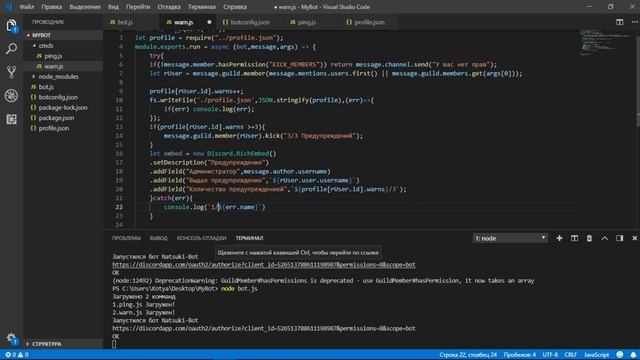The image size is (640, 360).
Task: Change end of line sequence CRLF
Action: pos(570,355)
